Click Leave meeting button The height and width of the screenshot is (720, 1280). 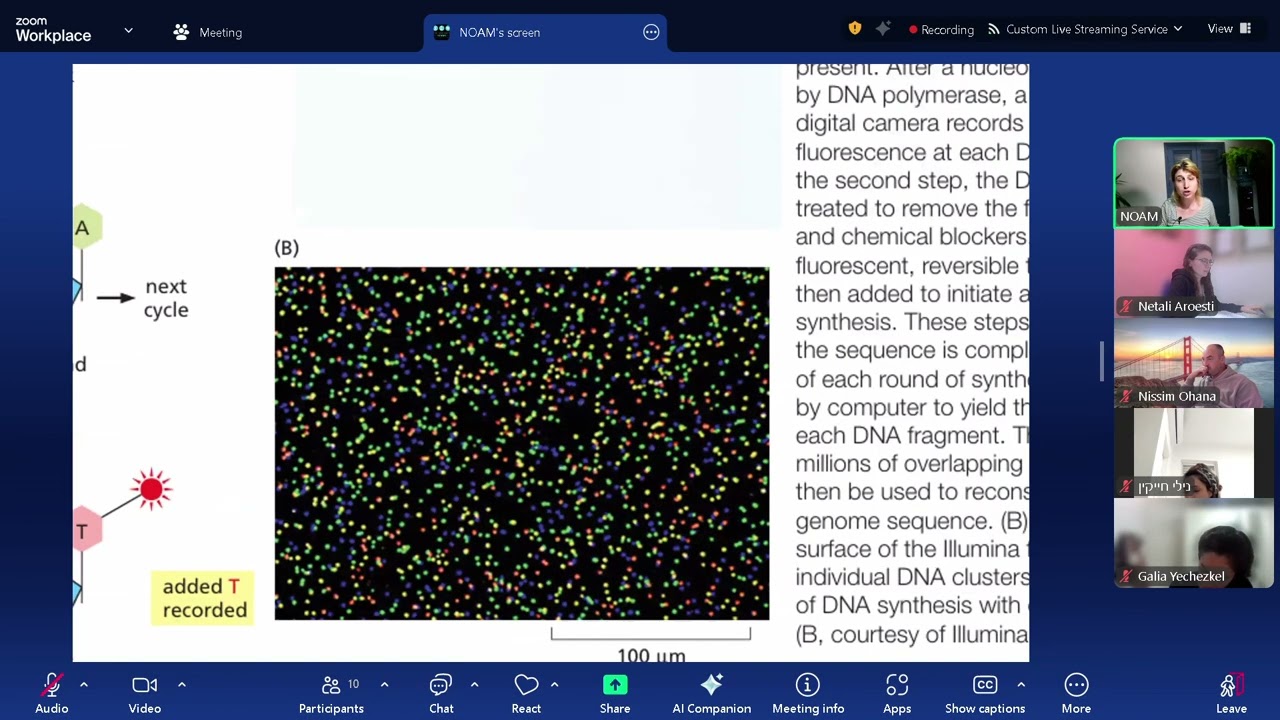pyautogui.click(x=1231, y=693)
